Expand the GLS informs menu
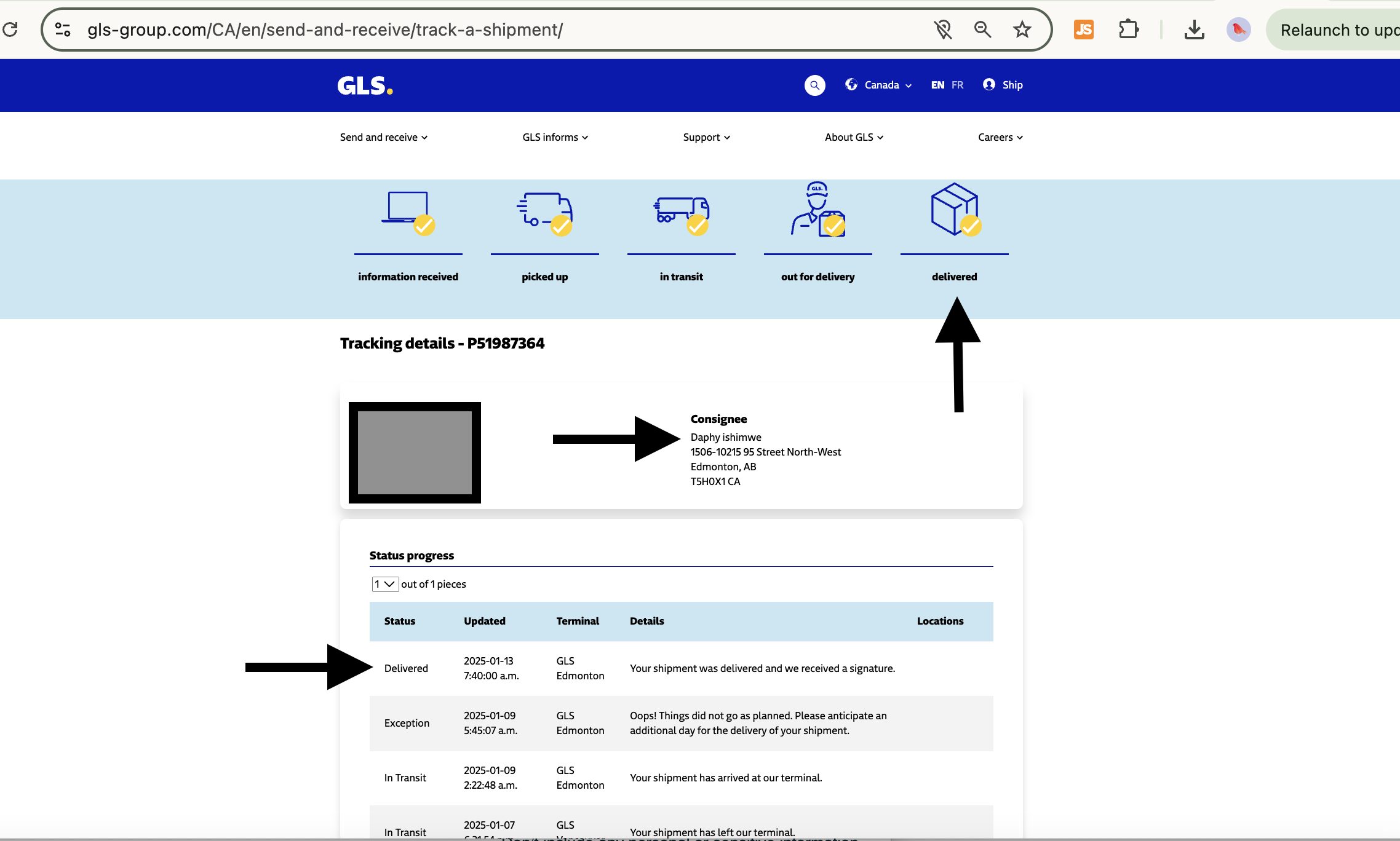 (x=555, y=137)
